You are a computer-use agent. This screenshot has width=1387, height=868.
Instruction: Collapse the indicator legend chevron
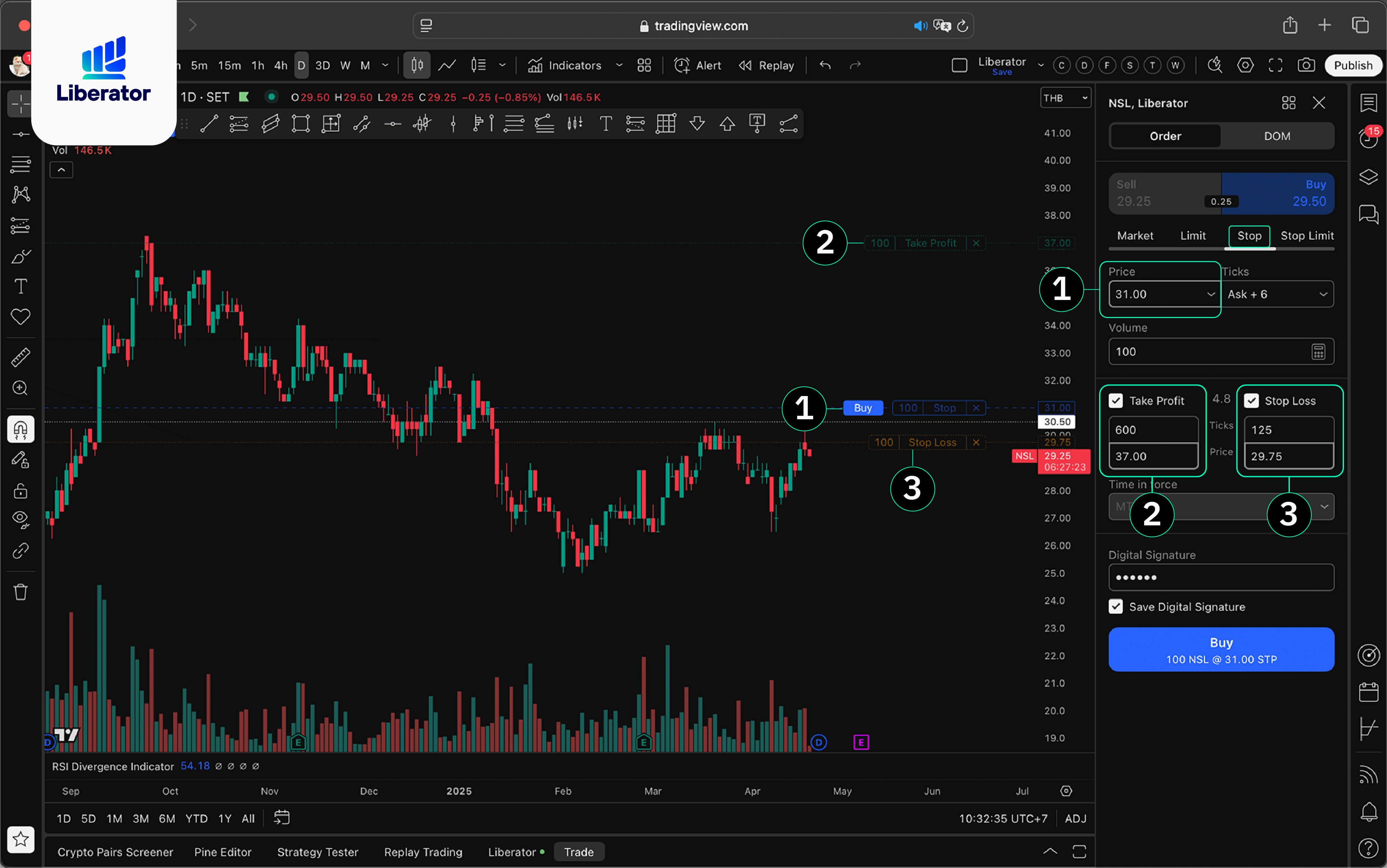61,170
